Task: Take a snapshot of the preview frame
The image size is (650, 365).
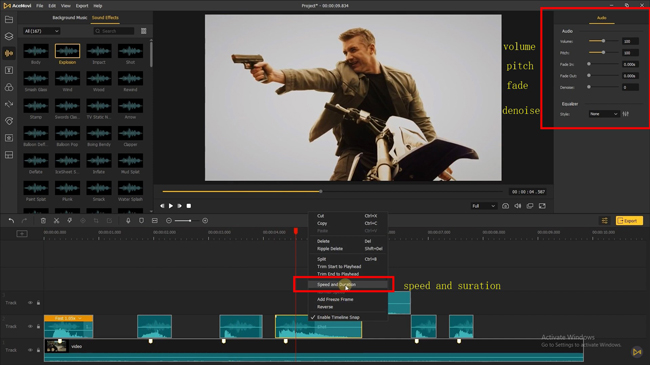Action: (505, 206)
